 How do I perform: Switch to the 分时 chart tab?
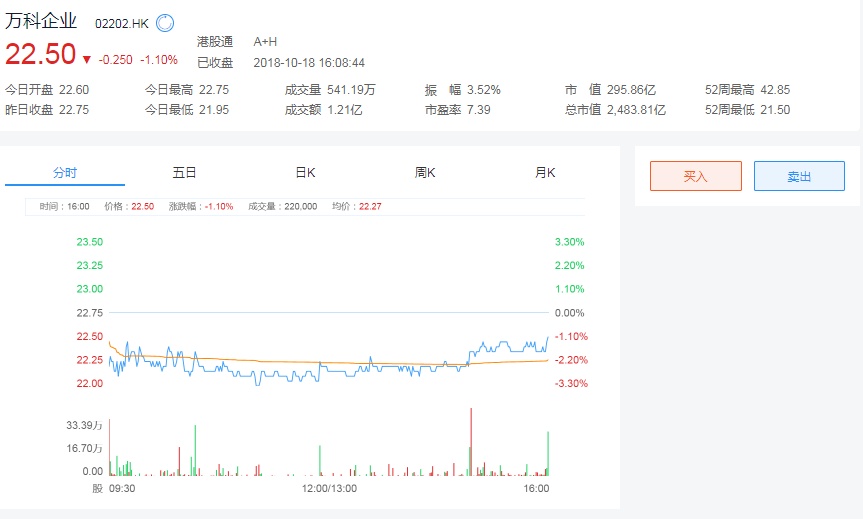pos(65,173)
